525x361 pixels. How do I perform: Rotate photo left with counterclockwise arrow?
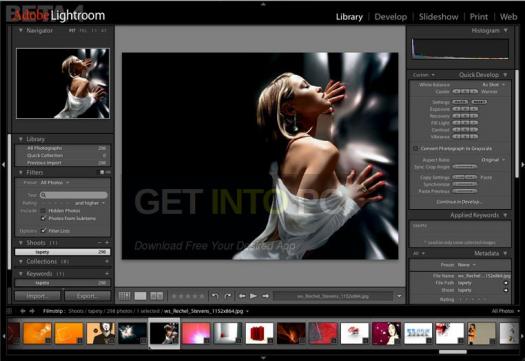click(x=215, y=296)
